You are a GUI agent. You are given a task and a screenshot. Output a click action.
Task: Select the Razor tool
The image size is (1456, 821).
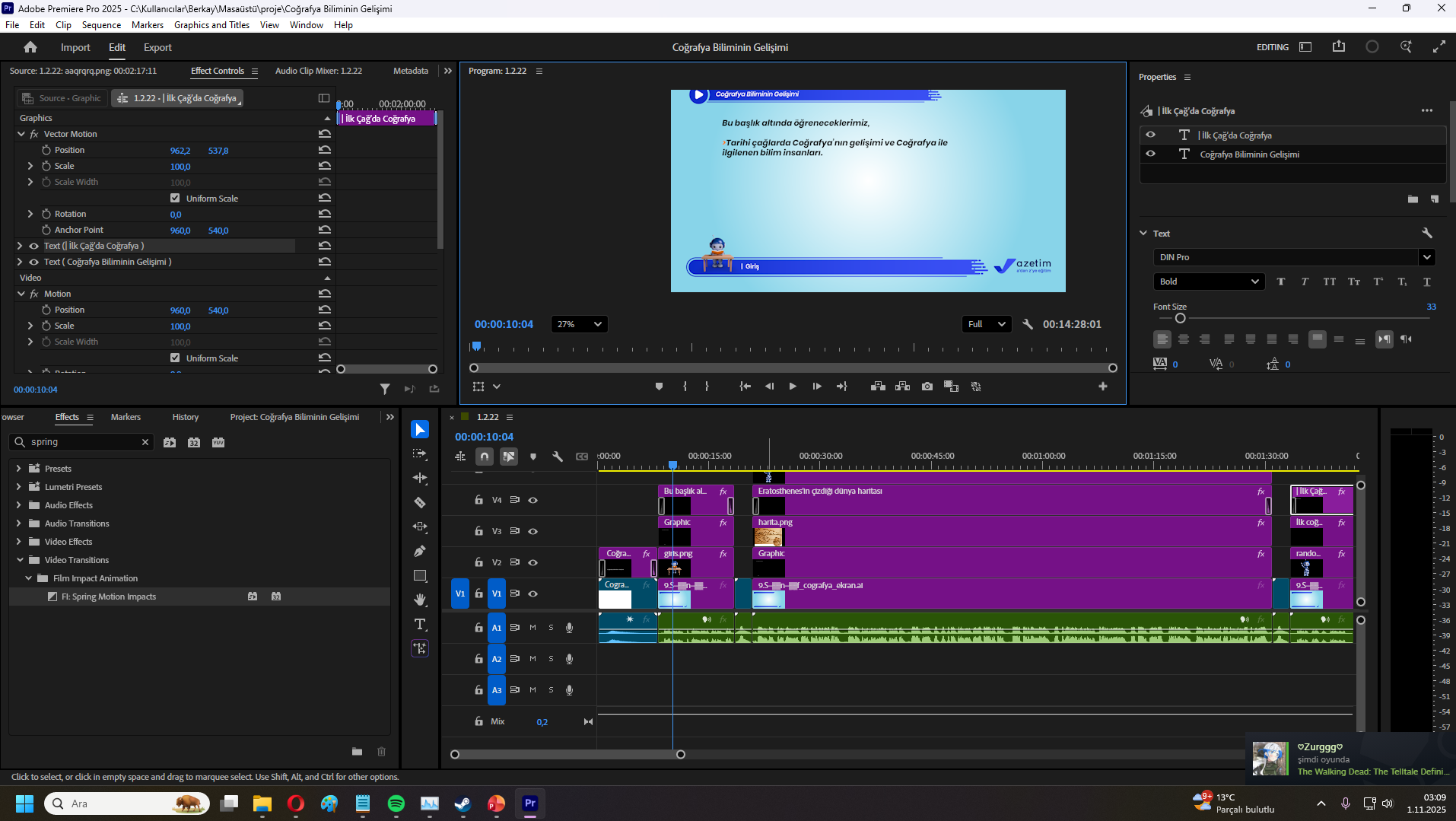point(420,502)
